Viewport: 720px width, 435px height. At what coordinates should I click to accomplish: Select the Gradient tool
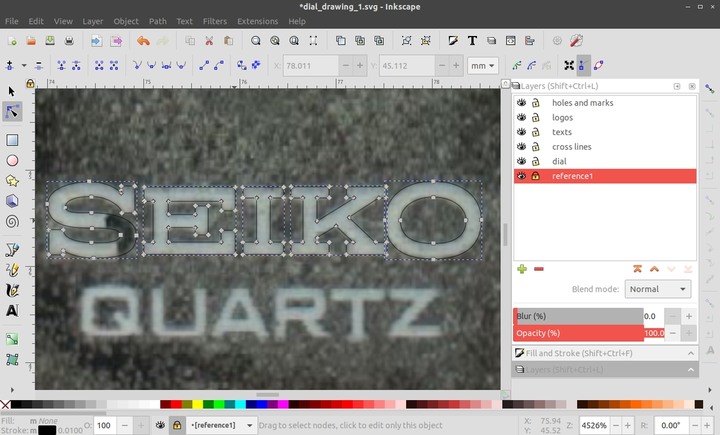click(x=12, y=339)
